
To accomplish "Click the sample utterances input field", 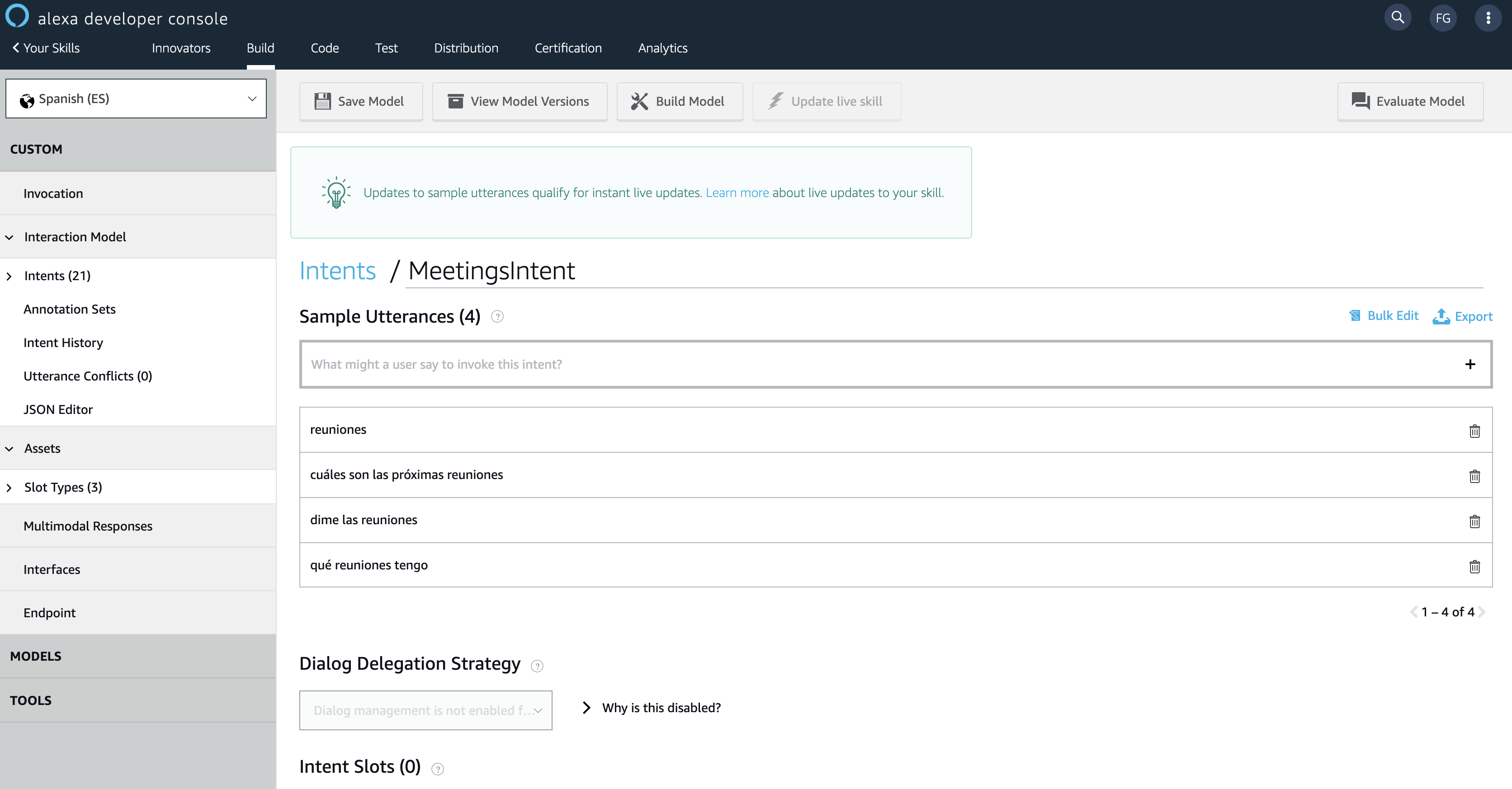I will click(x=892, y=363).
